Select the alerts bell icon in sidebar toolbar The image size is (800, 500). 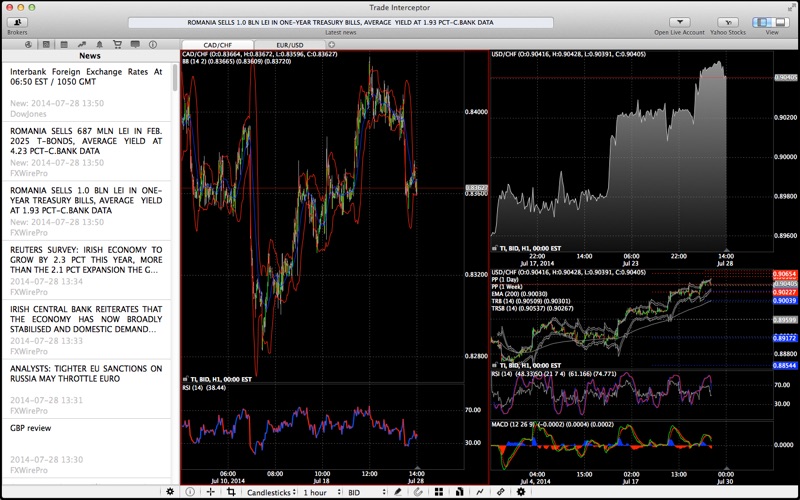pyautogui.click(x=99, y=45)
